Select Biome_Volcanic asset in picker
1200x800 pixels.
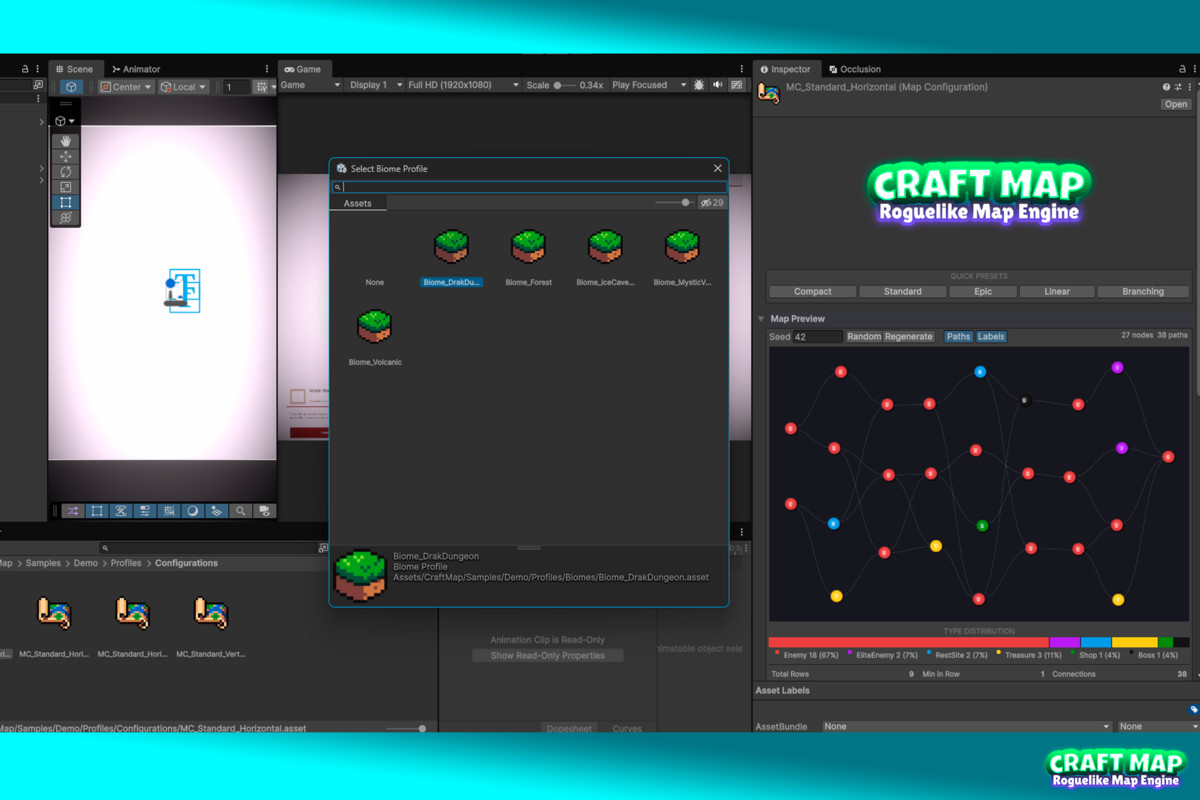point(375,337)
